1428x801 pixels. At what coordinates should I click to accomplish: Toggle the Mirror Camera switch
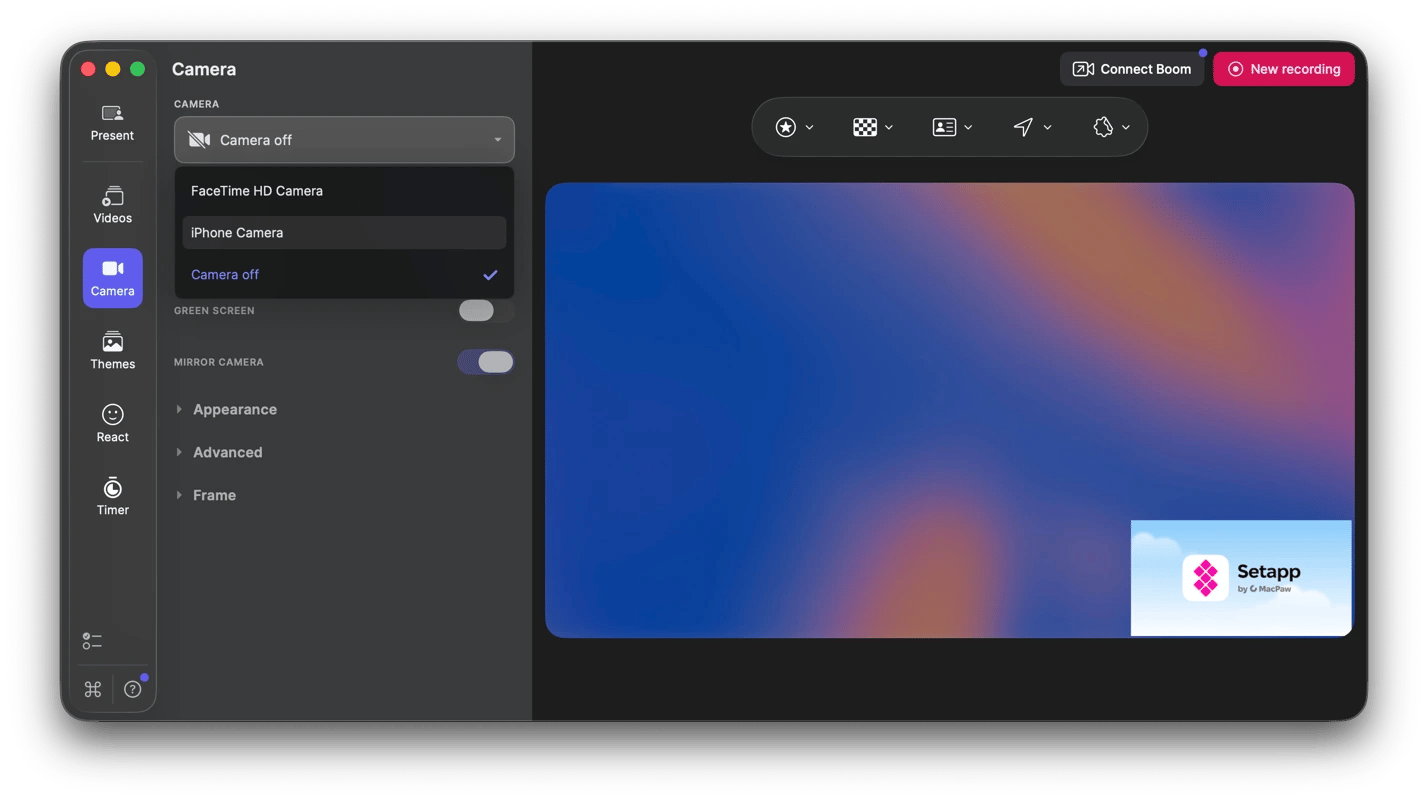tap(486, 362)
